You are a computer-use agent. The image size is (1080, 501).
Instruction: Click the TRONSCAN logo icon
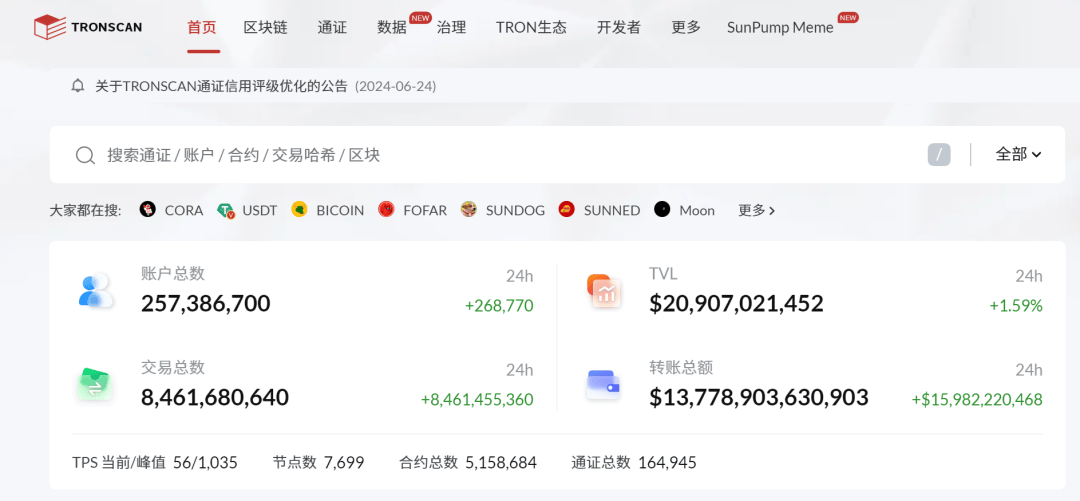click(50, 28)
